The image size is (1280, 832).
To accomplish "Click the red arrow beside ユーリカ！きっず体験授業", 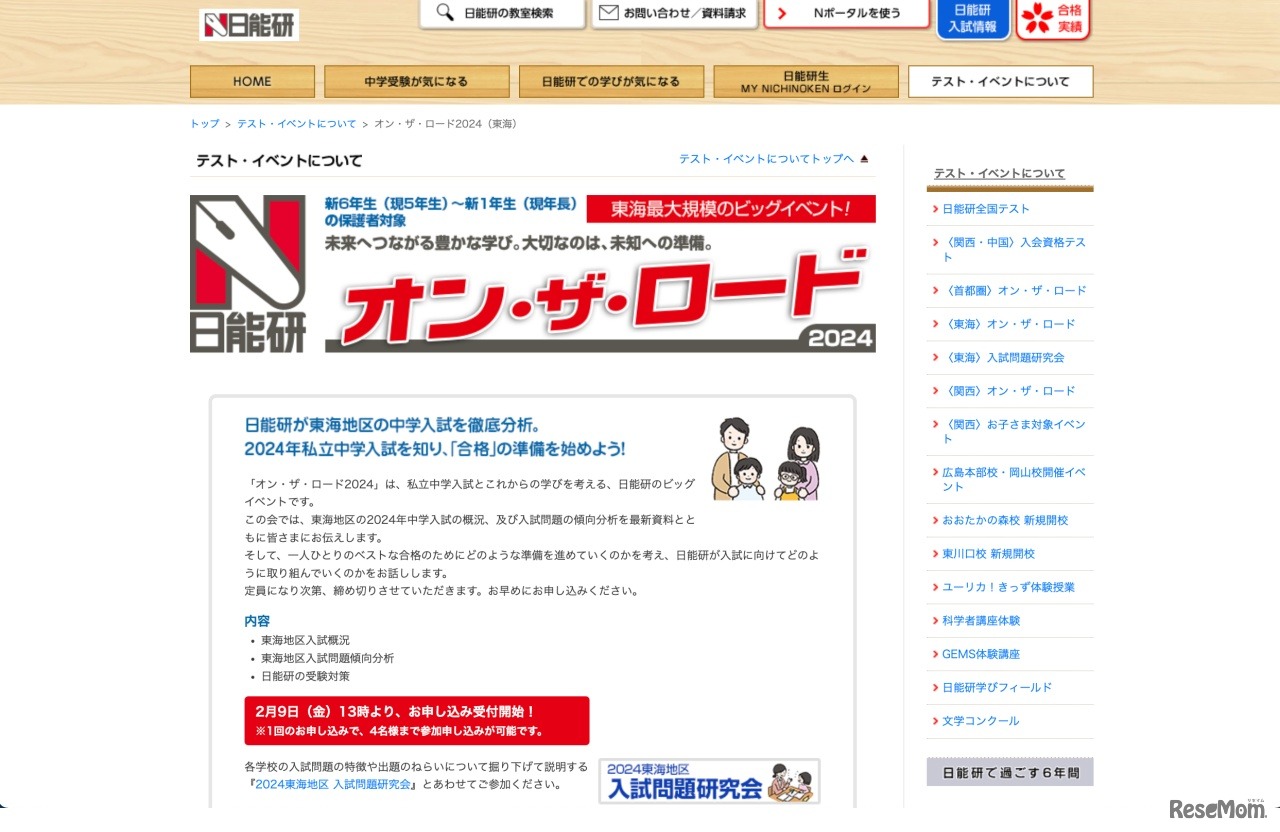I will [935, 588].
